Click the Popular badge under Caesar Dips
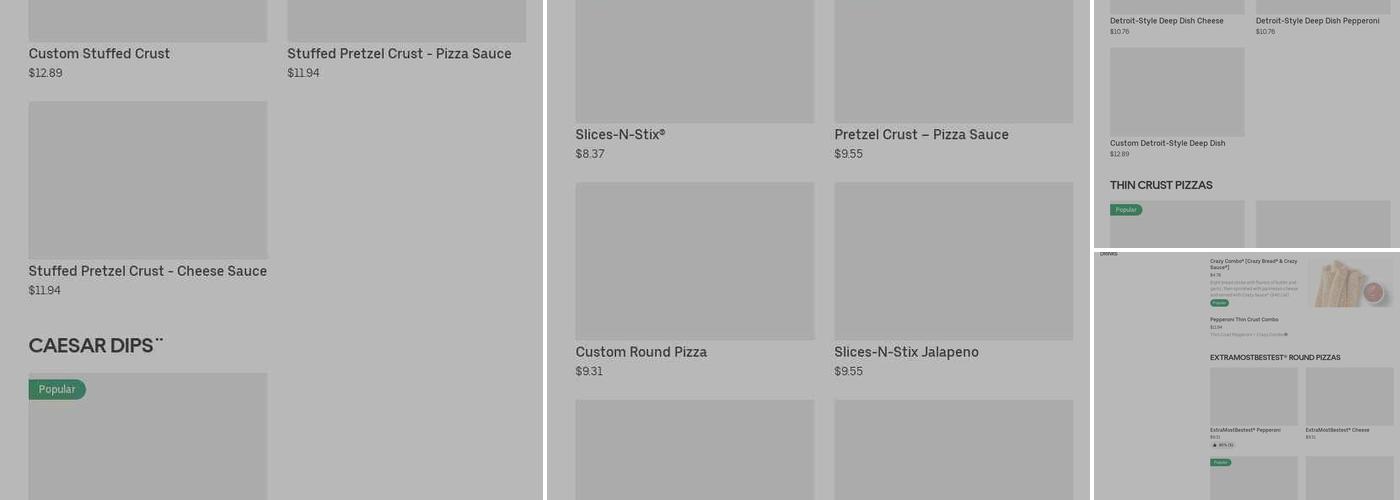The image size is (1400, 500). coord(57,390)
